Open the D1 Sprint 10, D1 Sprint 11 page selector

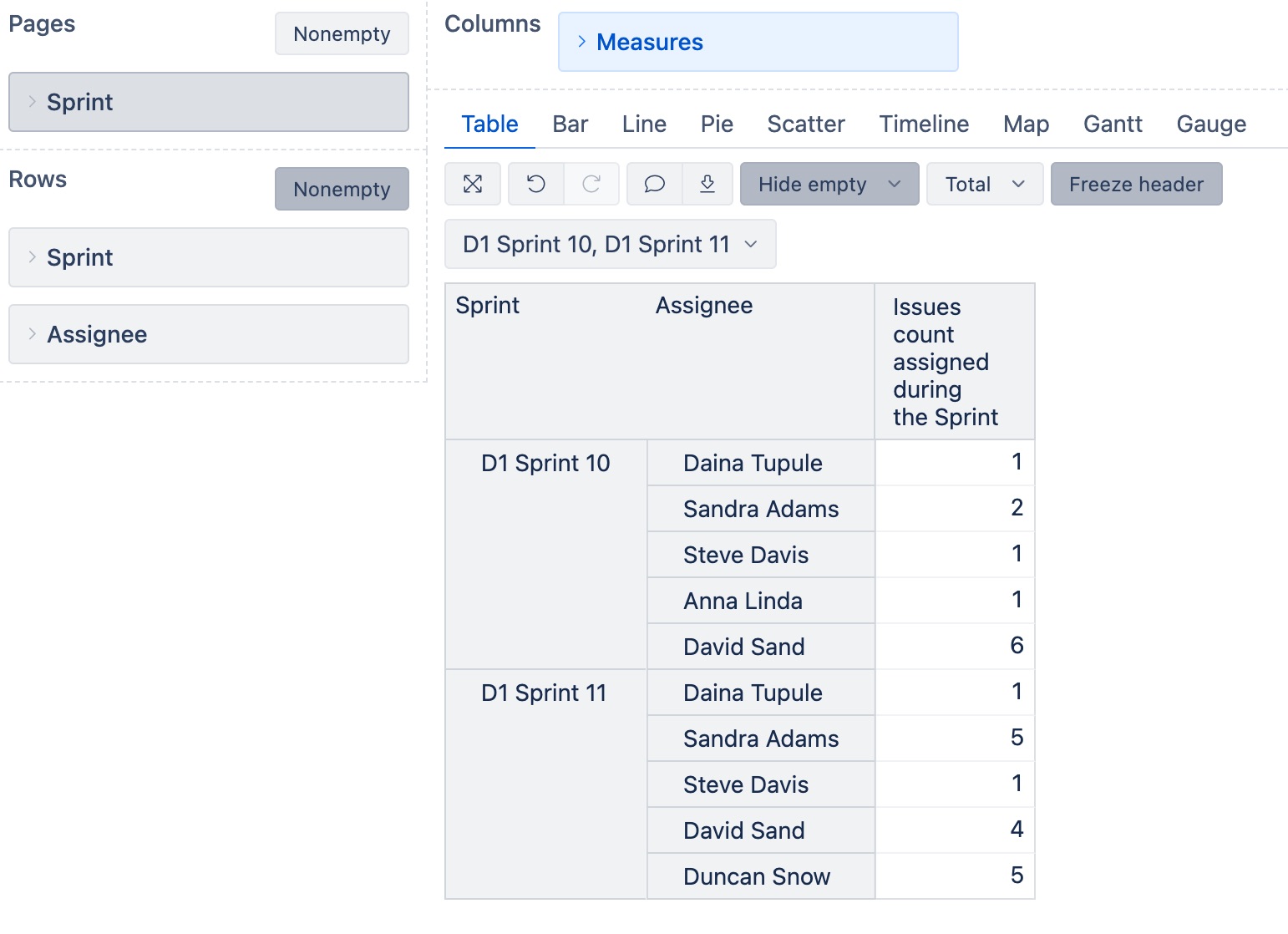pos(611,244)
